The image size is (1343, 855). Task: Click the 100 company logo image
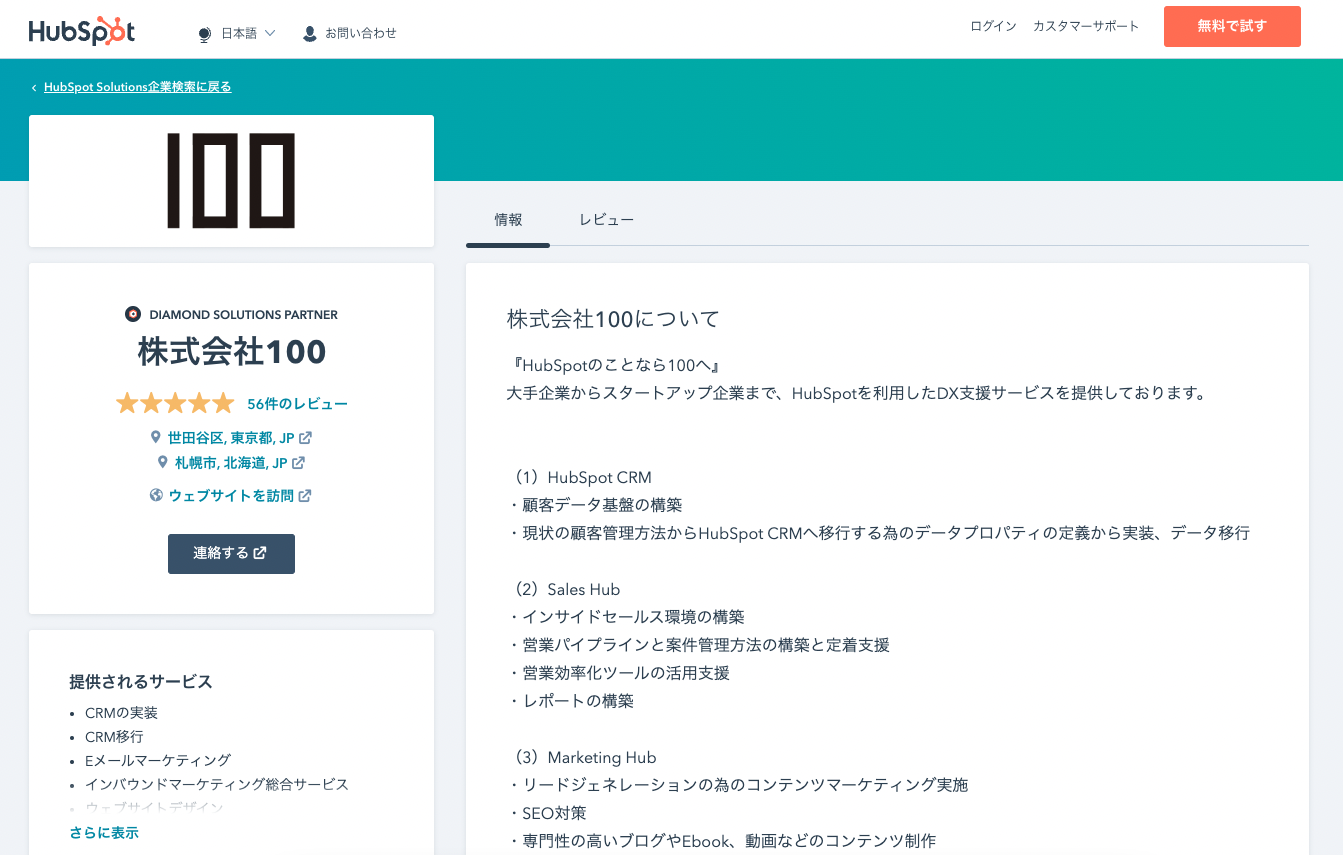pyautogui.click(x=231, y=180)
